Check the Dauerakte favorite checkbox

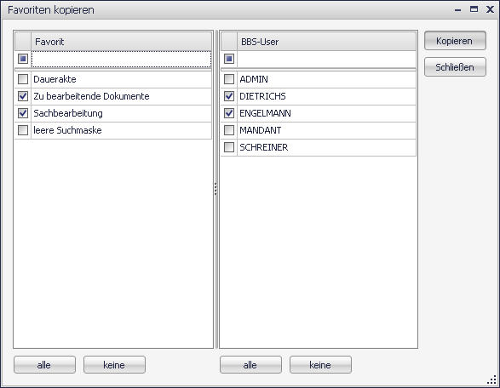[x=23, y=79]
